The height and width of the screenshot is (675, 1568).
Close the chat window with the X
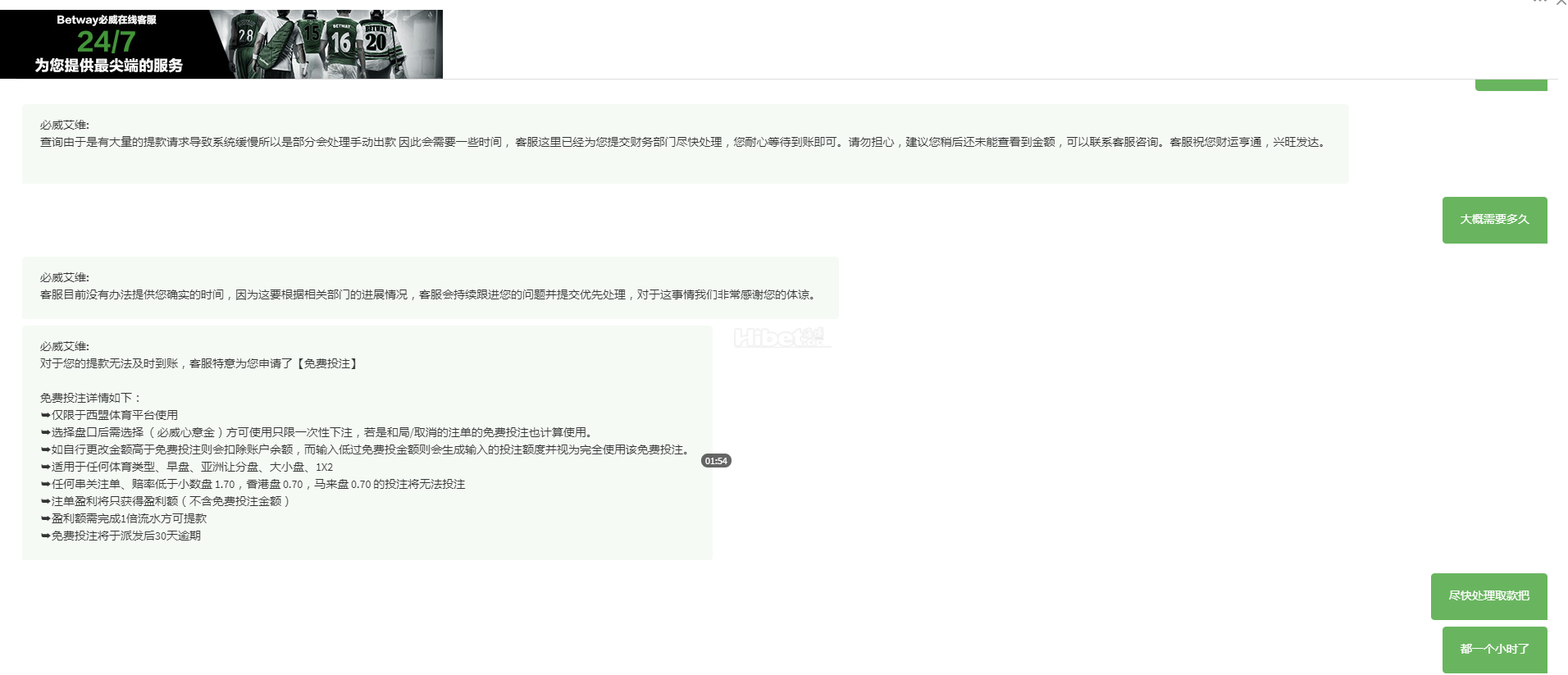point(1561,3)
